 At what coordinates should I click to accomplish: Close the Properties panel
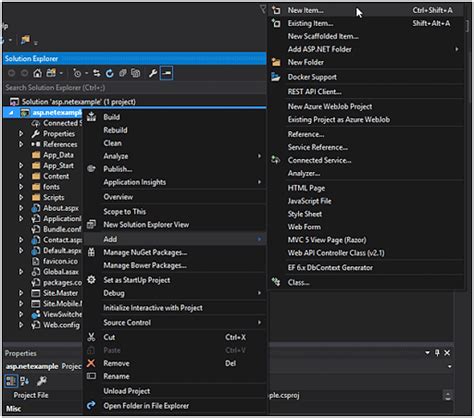click(447, 353)
